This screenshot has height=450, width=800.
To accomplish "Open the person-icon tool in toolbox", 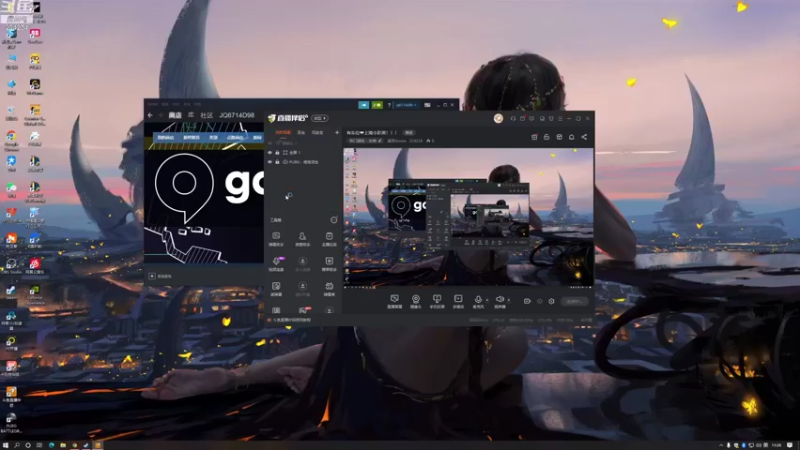I will pyautogui.click(x=303, y=239).
